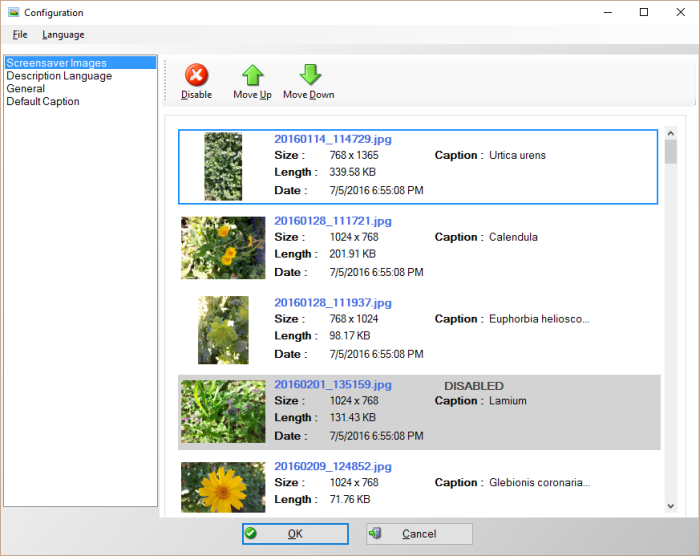Choose General settings category
The image size is (700, 556).
(25, 89)
